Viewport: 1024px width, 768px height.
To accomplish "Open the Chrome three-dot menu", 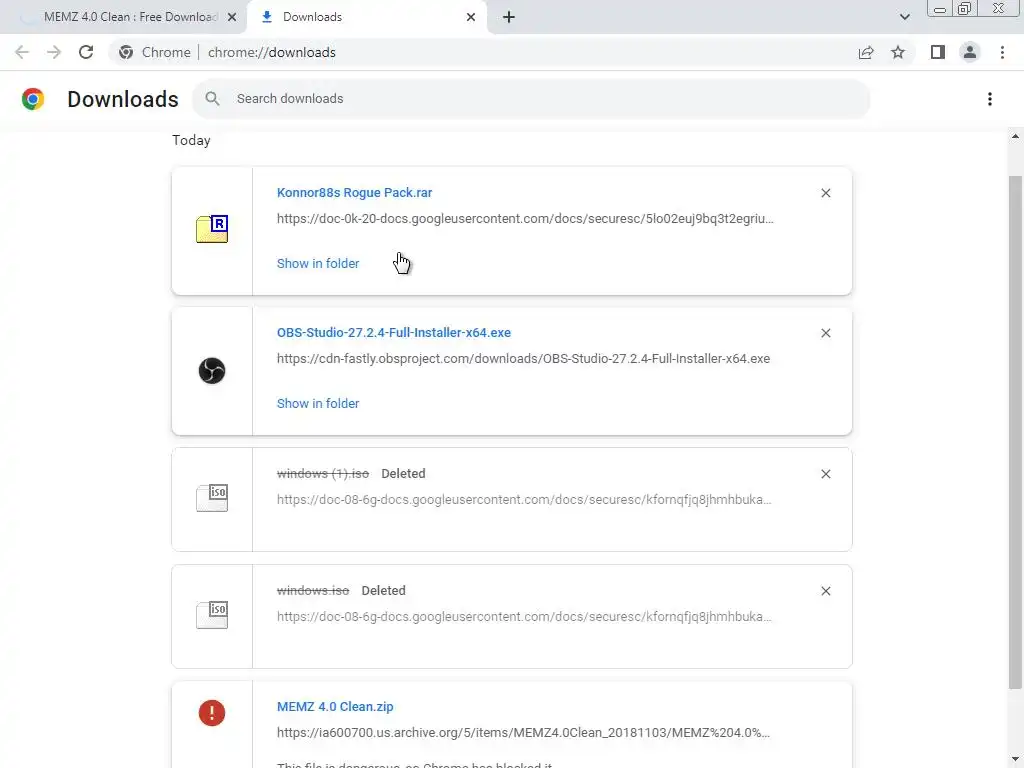I will pyautogui.click(x=1002, y=52).
